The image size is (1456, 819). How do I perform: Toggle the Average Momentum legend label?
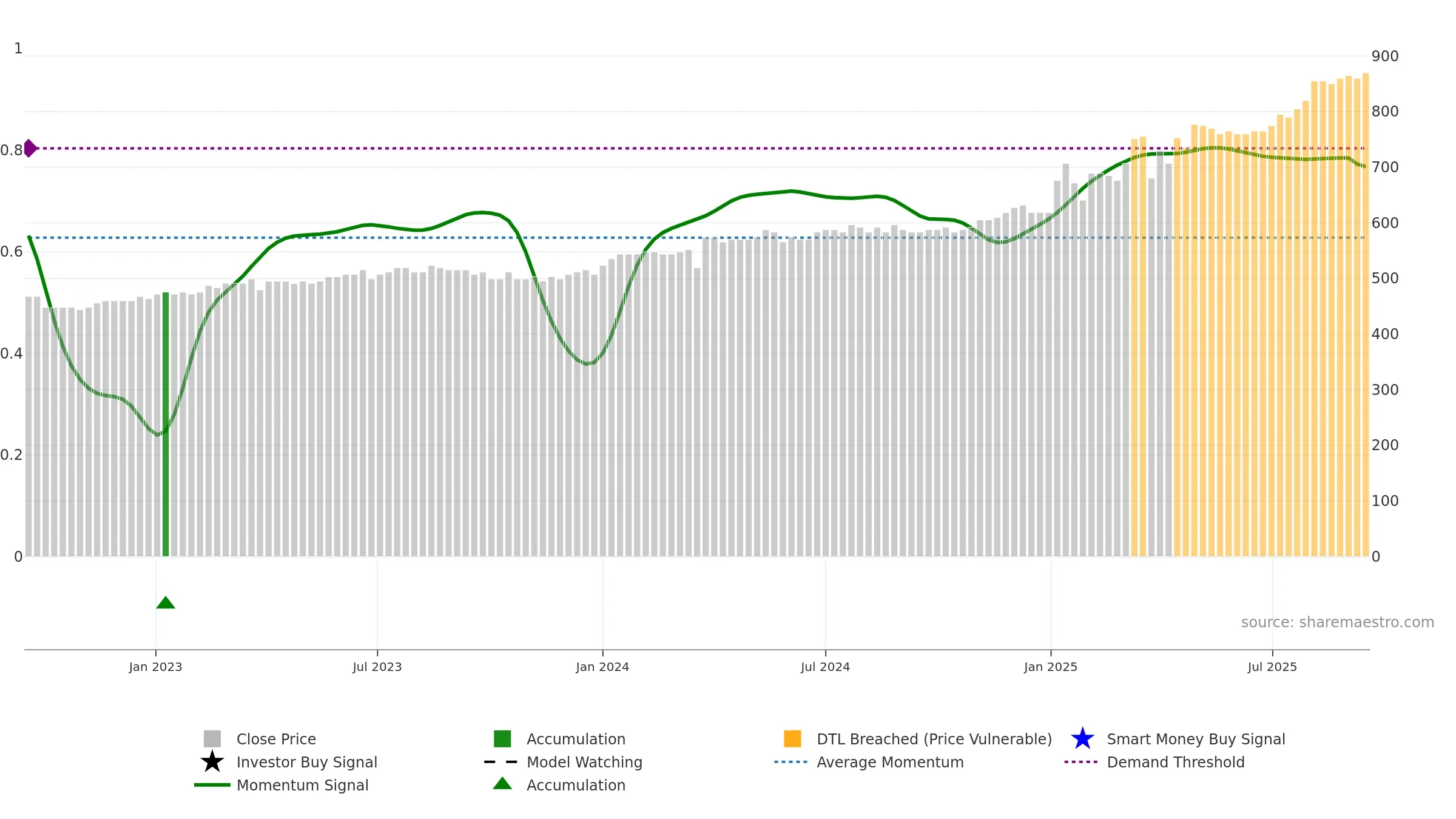coord(890,762)
